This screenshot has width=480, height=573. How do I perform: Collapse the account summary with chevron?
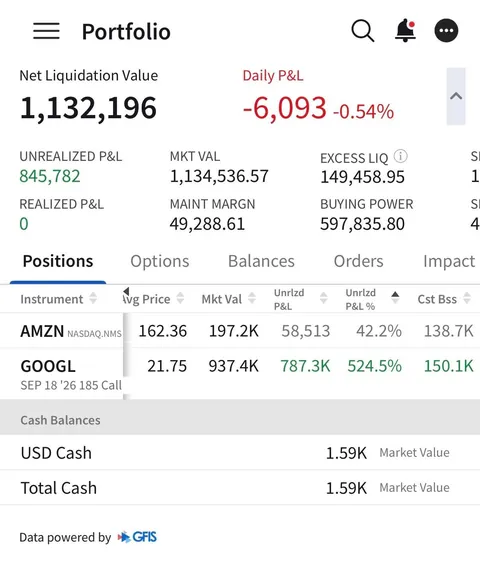pos(456,96)
